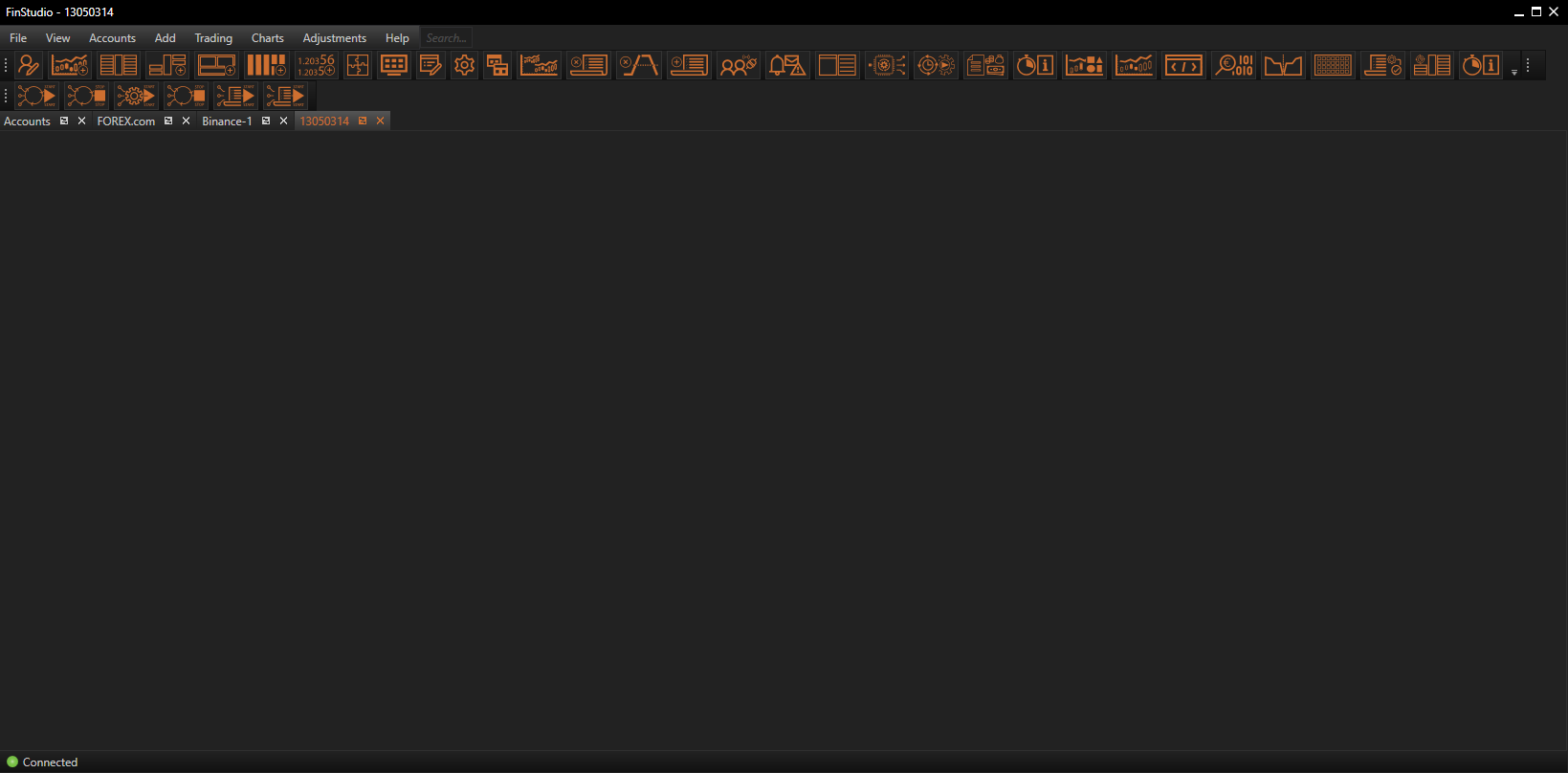
Task: Detach the 13050314 tab with float icon
Action: pos(363,121)
